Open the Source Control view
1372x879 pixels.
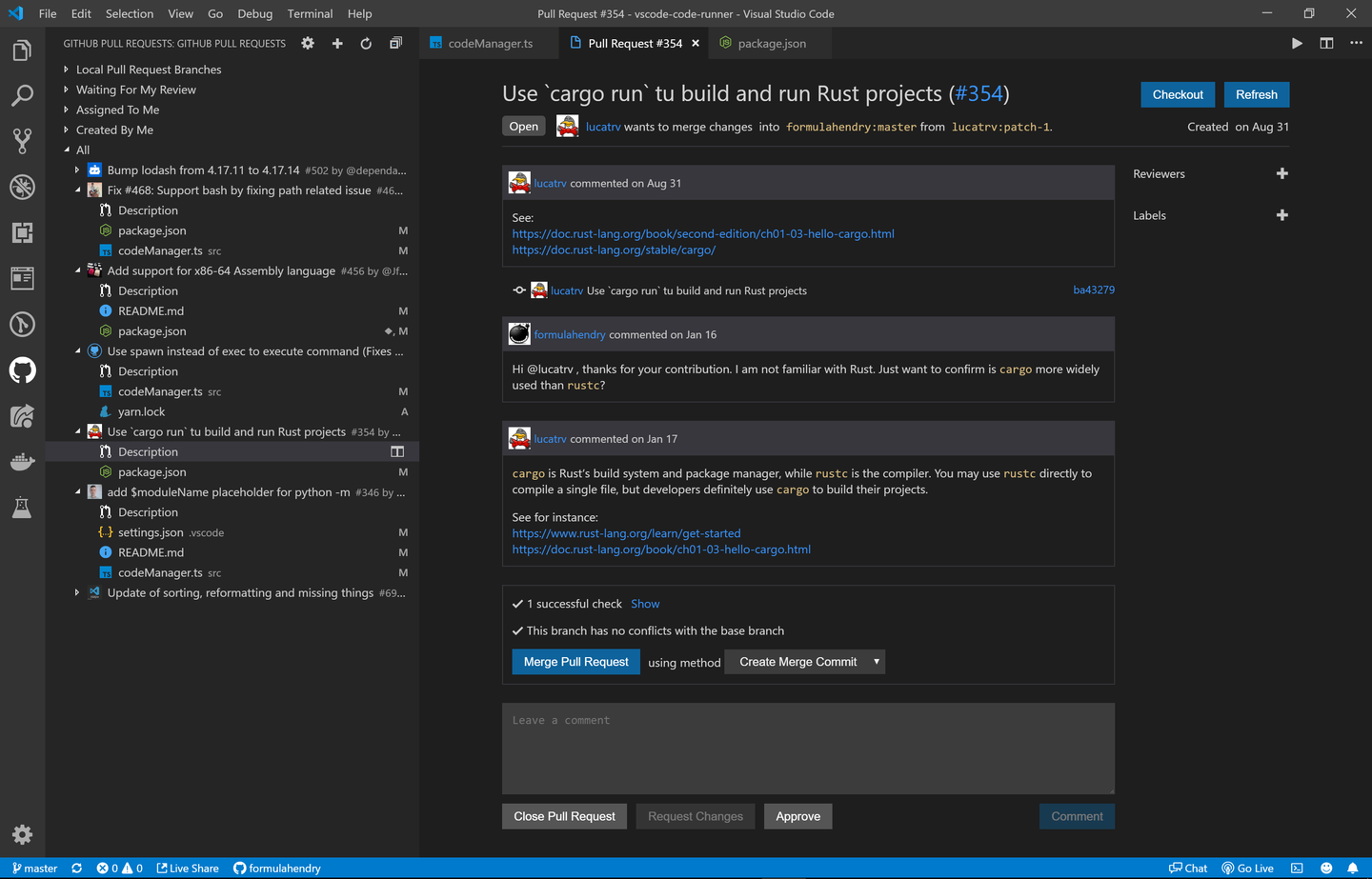tap(22, 141)
